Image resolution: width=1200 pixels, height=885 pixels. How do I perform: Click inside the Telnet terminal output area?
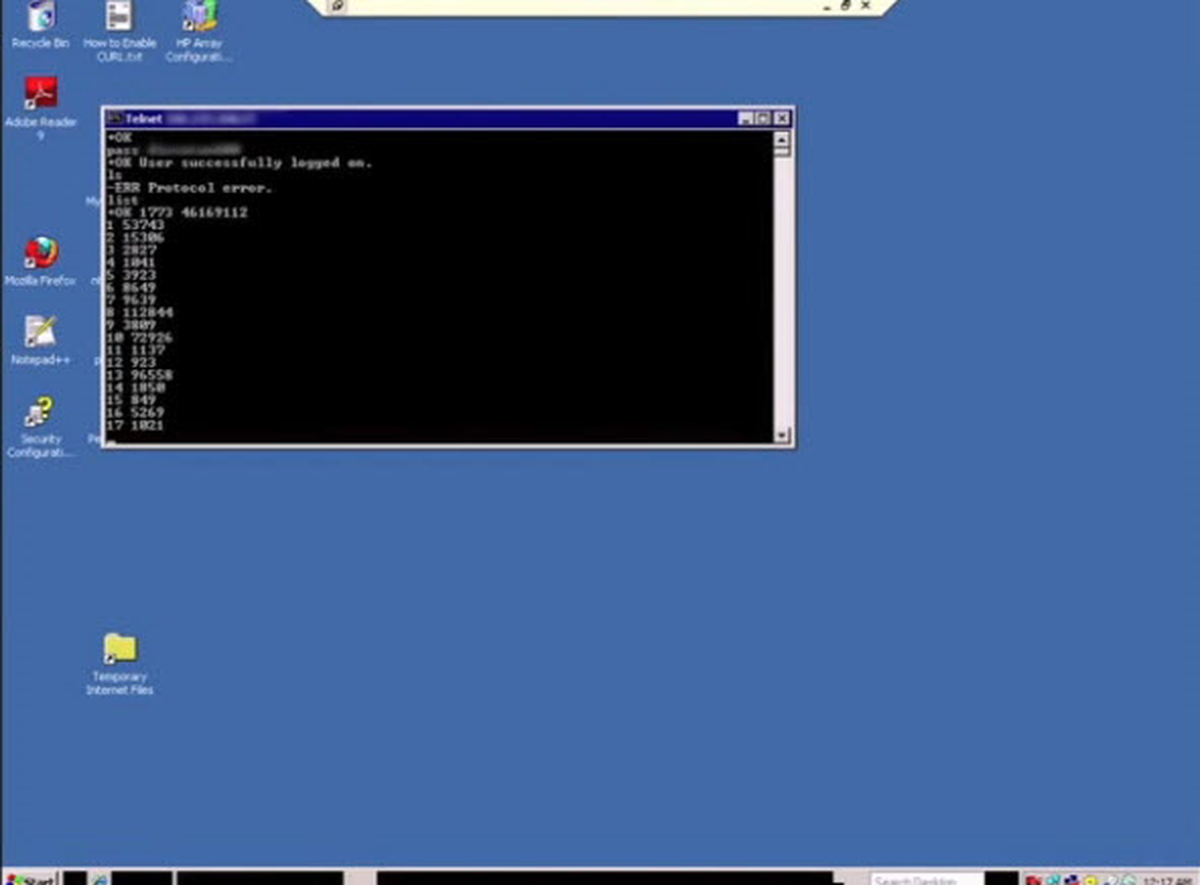[x=439, y=286]
